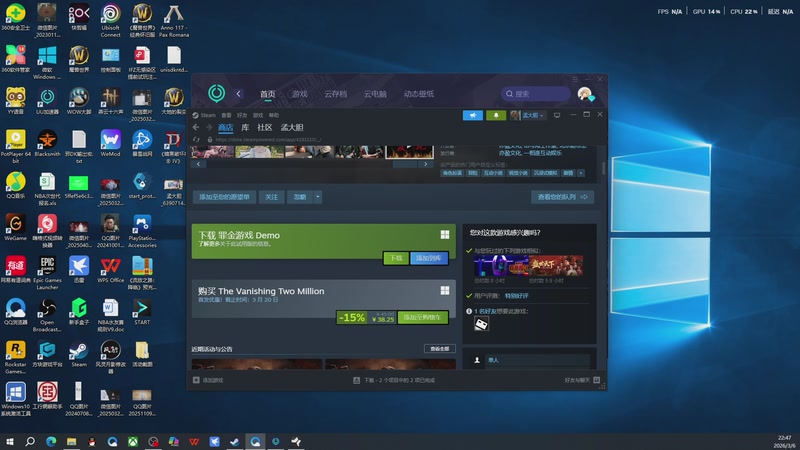Click the taskbar search magnifier
Viewport: 800px width, 450px height.
(x=30, y=441)
